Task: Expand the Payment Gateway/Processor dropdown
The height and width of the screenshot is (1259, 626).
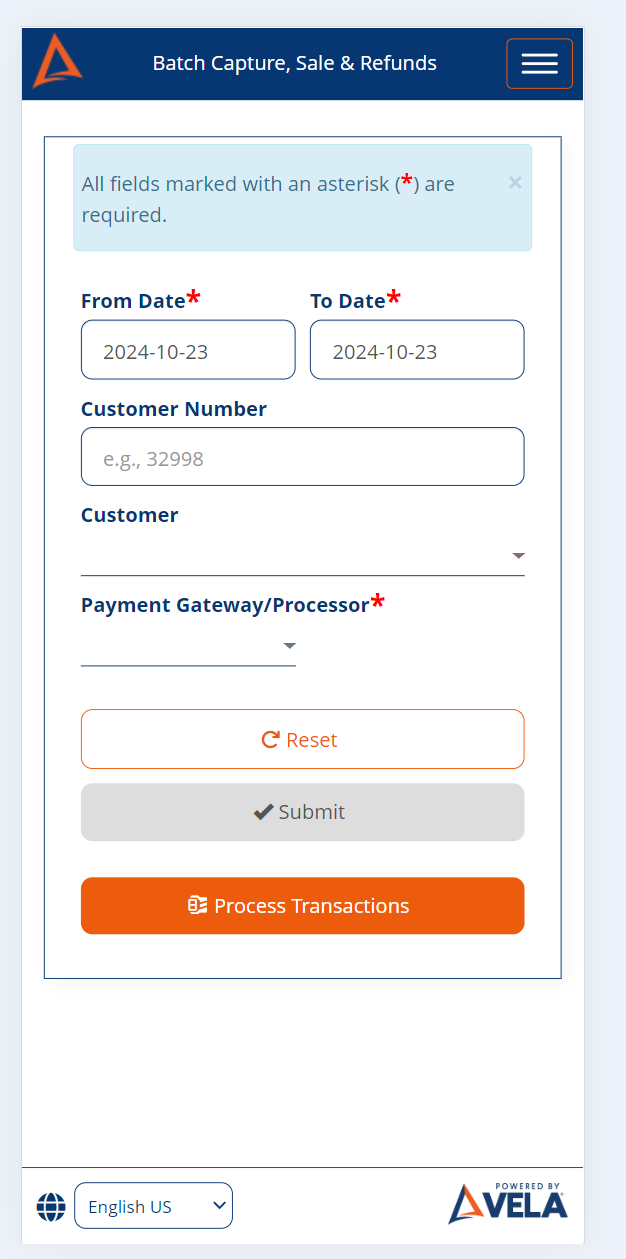Action: pos(188,645)
